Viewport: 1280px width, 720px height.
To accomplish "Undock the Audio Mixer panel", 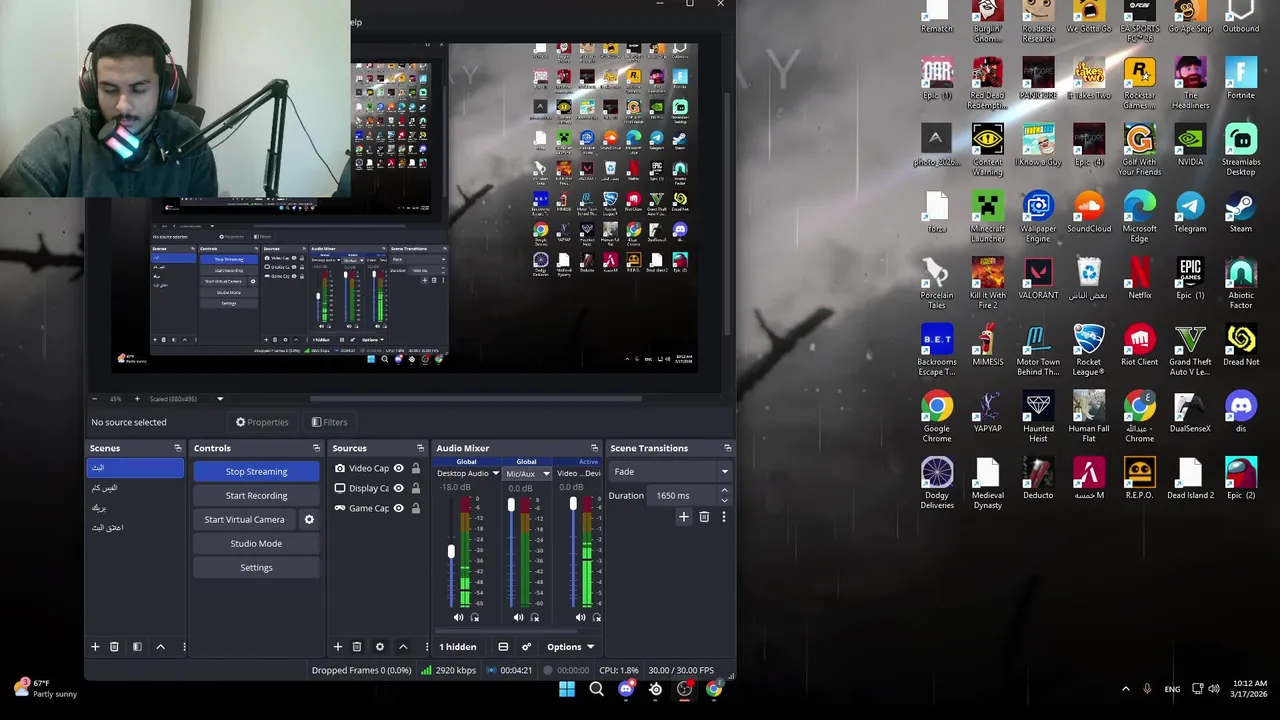I will (x=594, y=448).
